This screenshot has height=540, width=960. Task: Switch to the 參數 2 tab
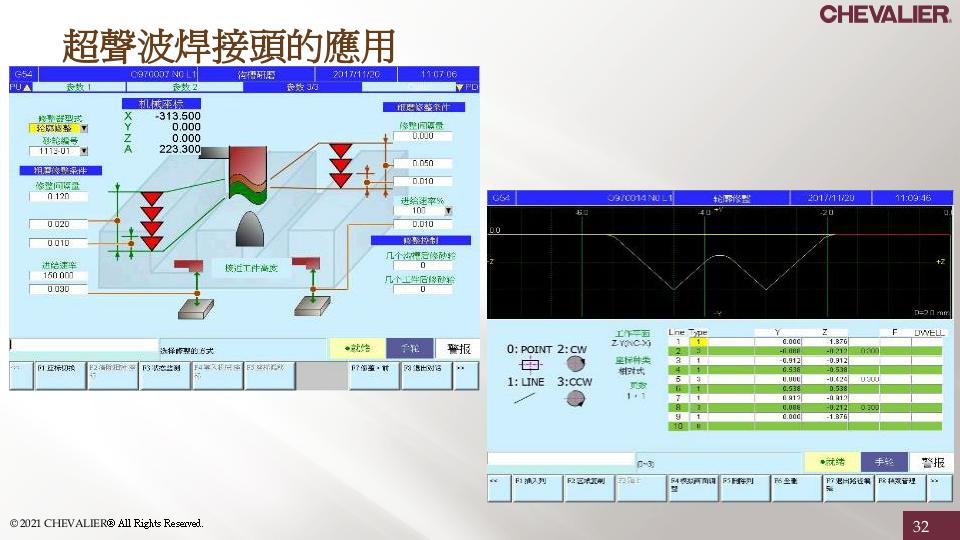click(x=185, y=87)
